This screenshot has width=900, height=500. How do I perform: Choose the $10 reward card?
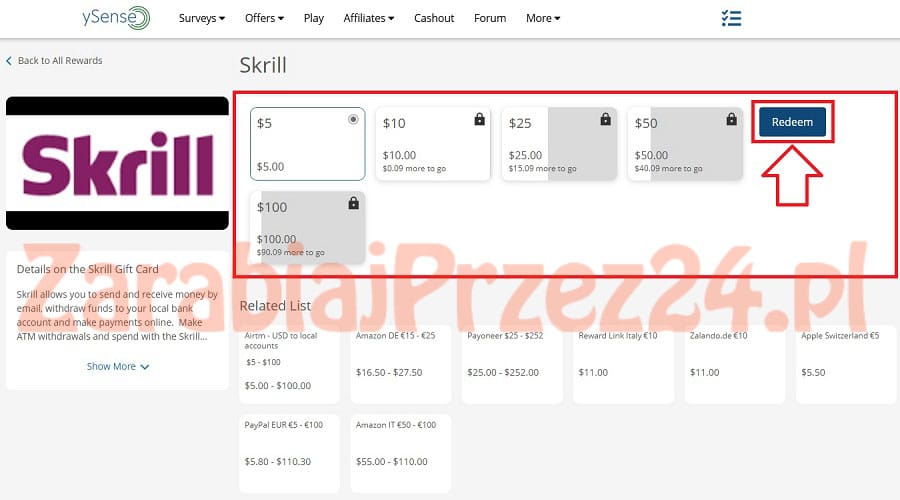pyautogui.click(x=433, y=144)
